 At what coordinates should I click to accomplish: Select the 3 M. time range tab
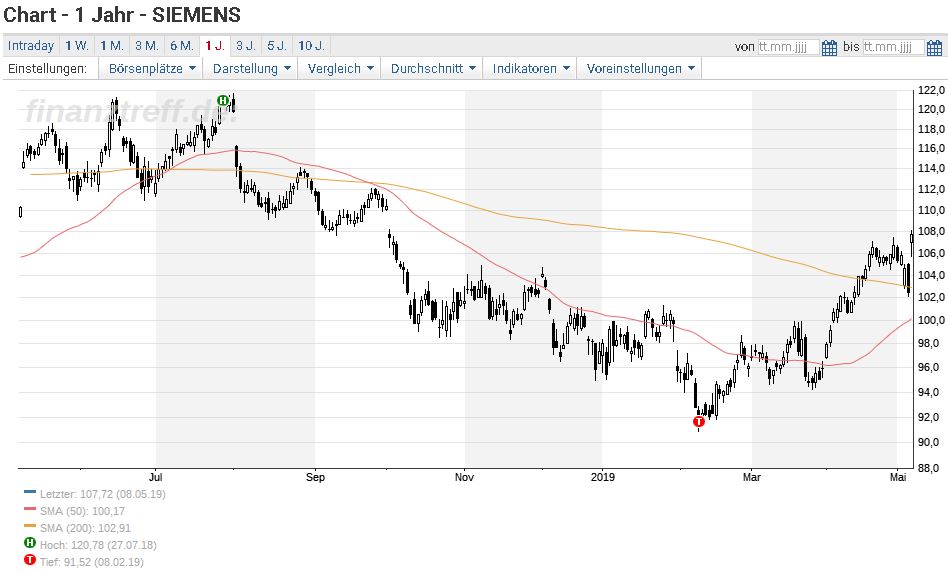point(147,46)
